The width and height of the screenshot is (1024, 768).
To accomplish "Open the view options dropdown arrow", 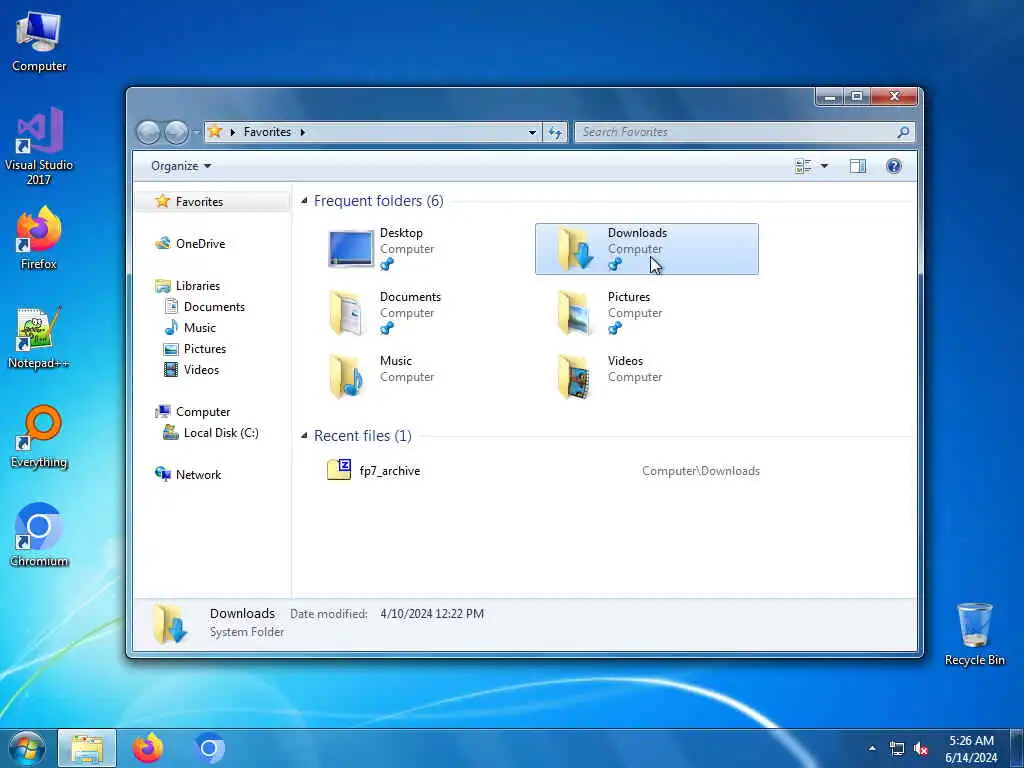I will (824, 166).
